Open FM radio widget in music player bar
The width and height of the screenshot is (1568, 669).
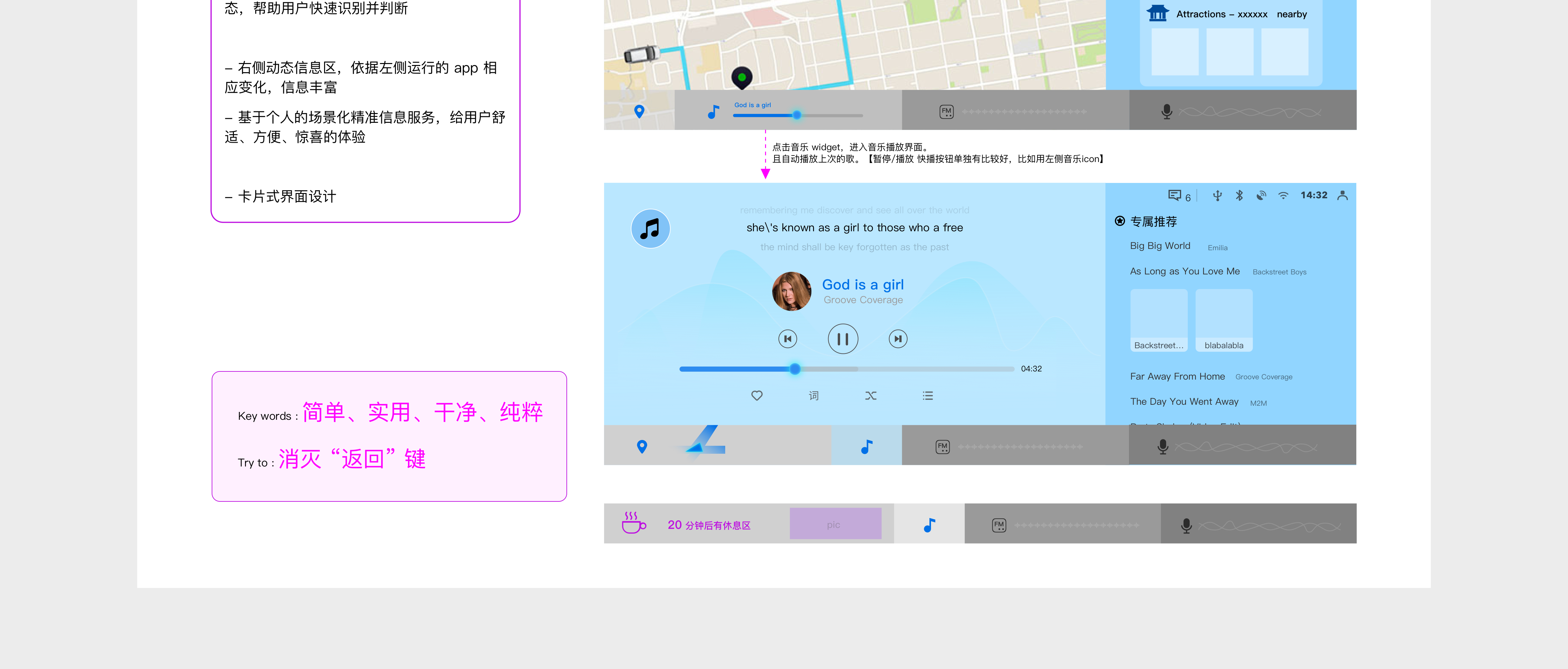(1015, 446)
